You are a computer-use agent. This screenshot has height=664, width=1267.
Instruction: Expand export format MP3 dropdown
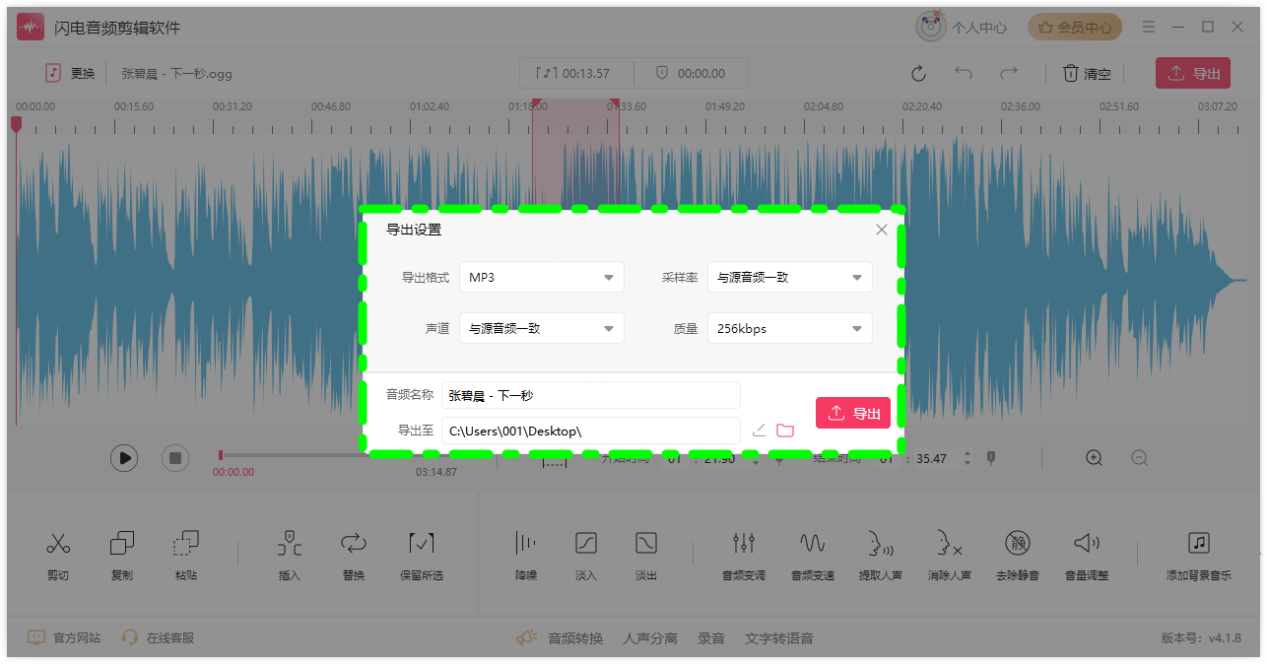tap(541, 277)
